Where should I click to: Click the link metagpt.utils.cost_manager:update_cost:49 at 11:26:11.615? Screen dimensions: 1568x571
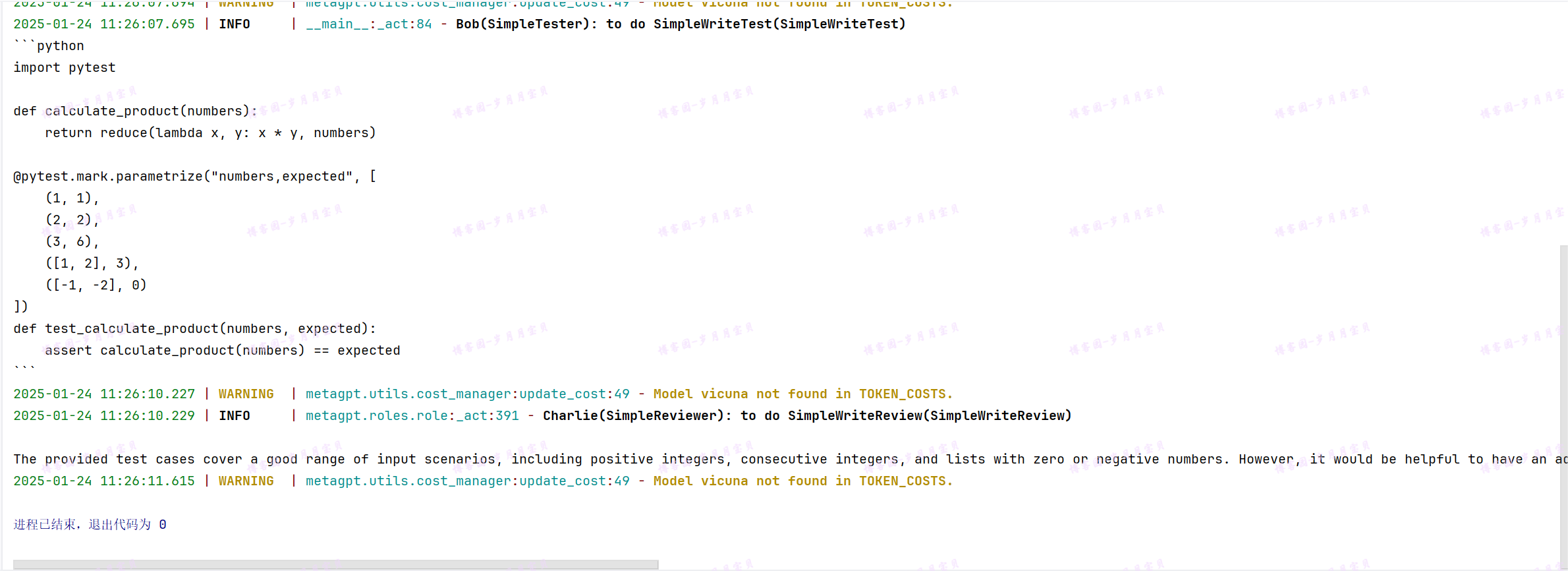pyautogui.click(x=468, y=481)
